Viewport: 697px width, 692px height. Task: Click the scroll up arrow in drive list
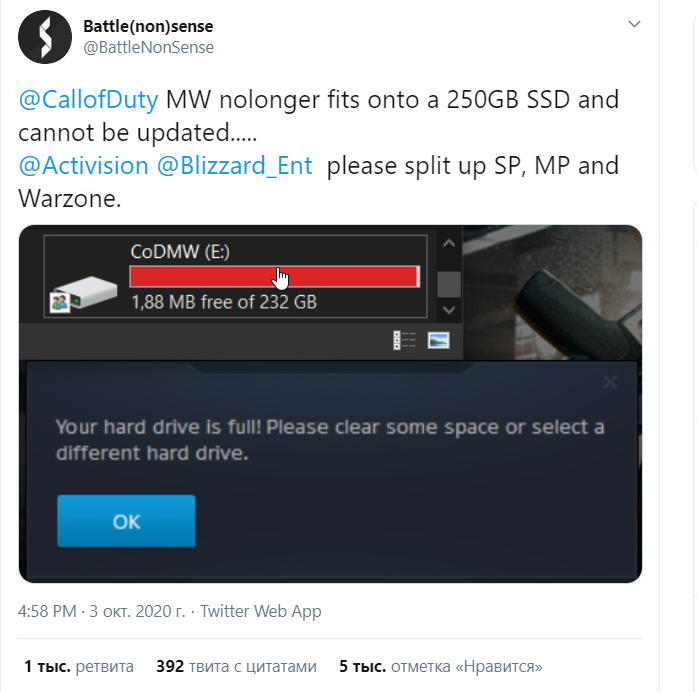(449, 243)
